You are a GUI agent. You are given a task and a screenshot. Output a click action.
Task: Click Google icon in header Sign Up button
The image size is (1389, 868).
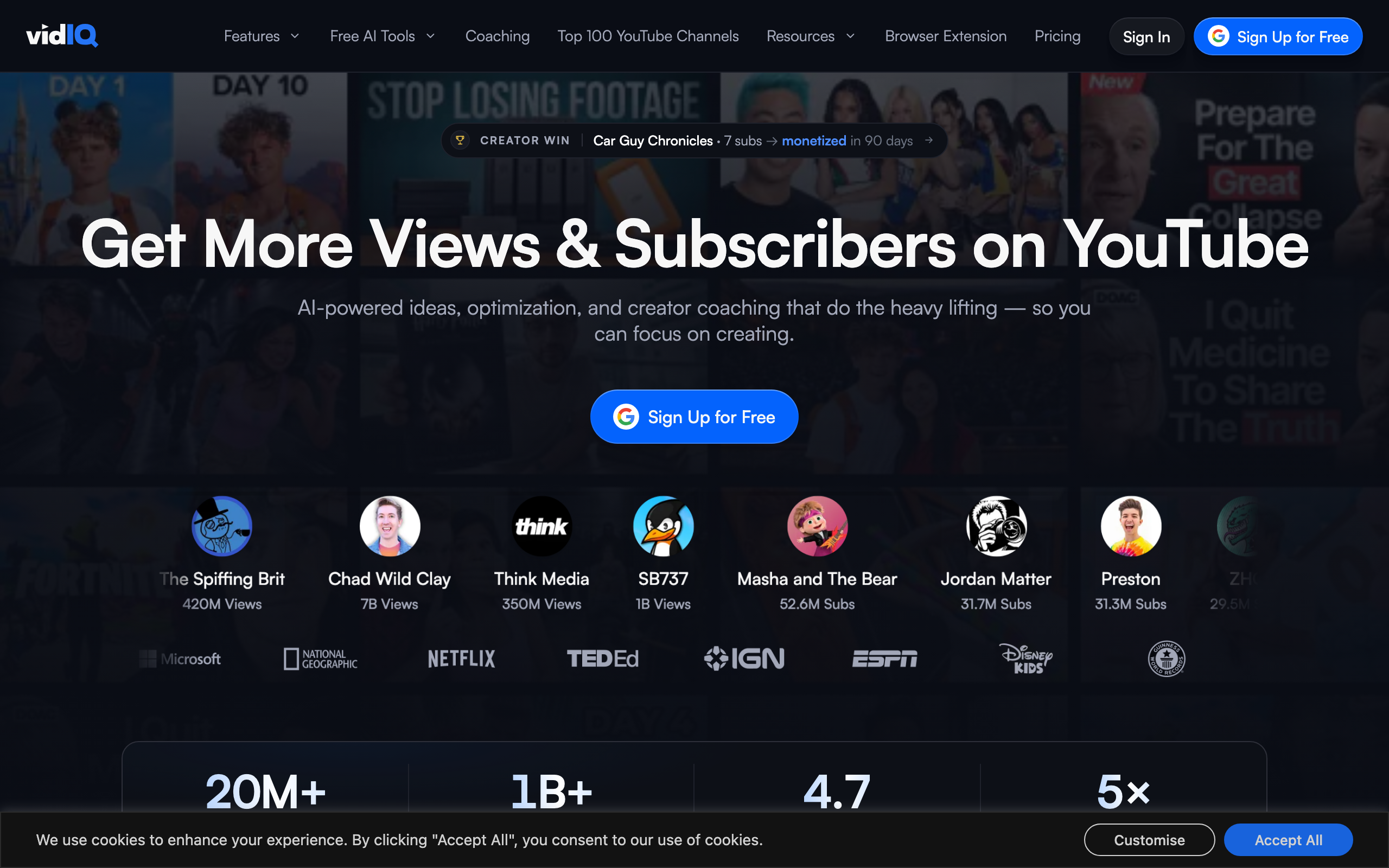[1218, 36]
